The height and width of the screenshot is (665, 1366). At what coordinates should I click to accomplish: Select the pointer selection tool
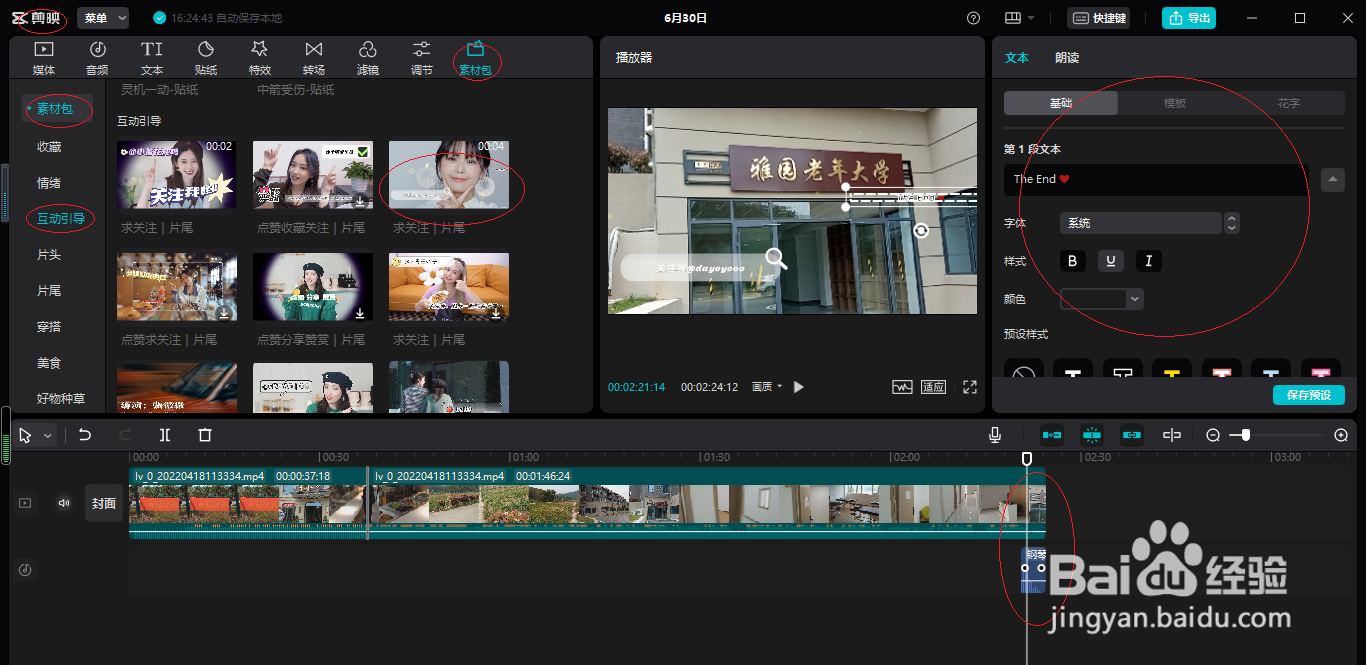pos(25,435)
